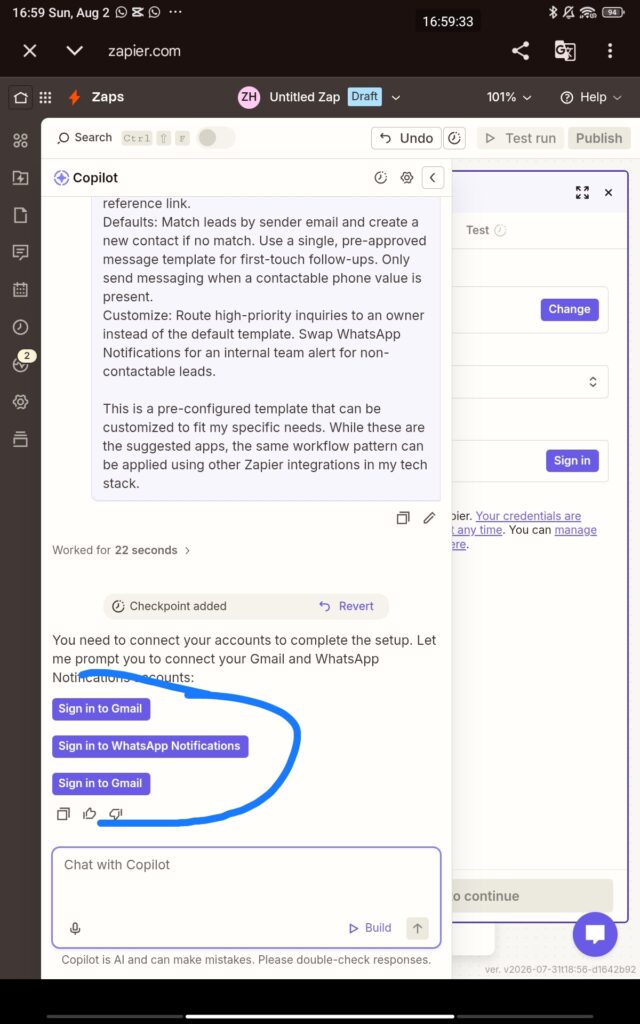The image size is (640, 1024).
Task: Close the right side panel with X
Action: (609, 192)
